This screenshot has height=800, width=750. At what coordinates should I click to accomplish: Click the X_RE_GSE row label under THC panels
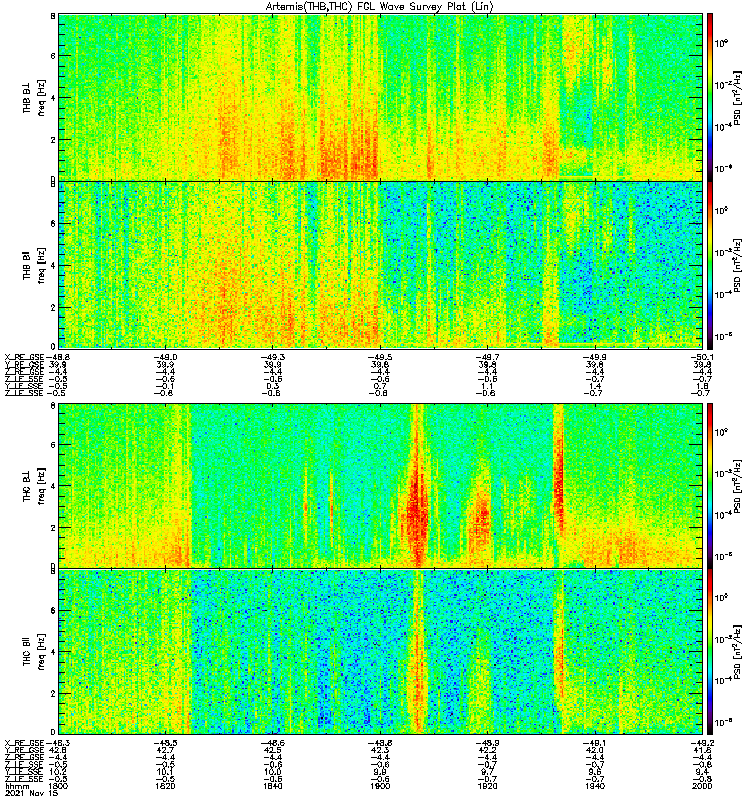[24, 743]
